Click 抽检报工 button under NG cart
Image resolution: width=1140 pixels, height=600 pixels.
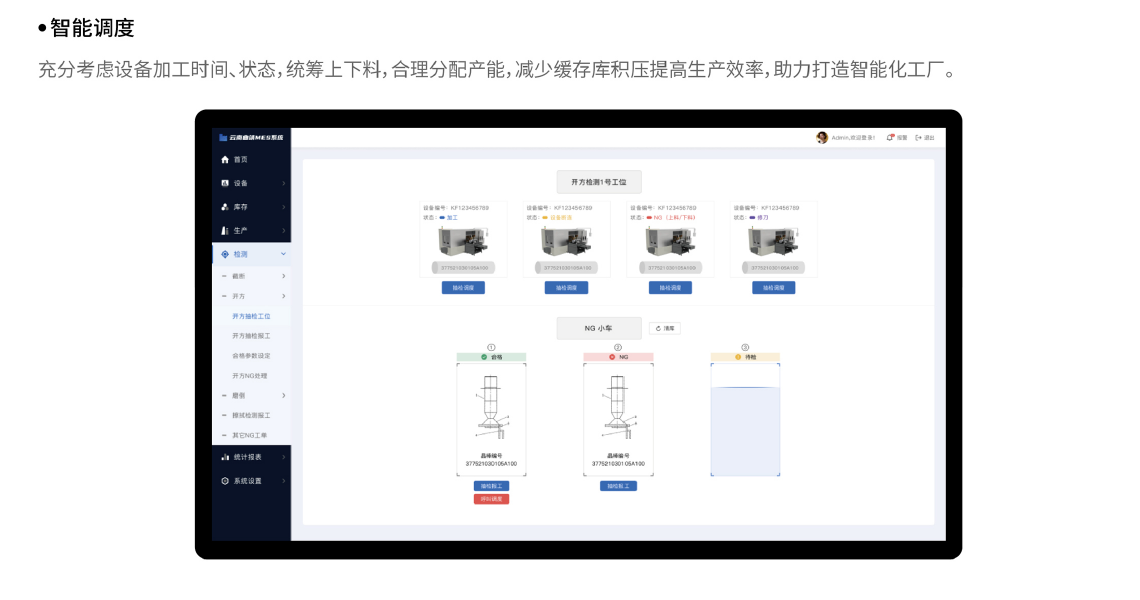tap(618, 486)
